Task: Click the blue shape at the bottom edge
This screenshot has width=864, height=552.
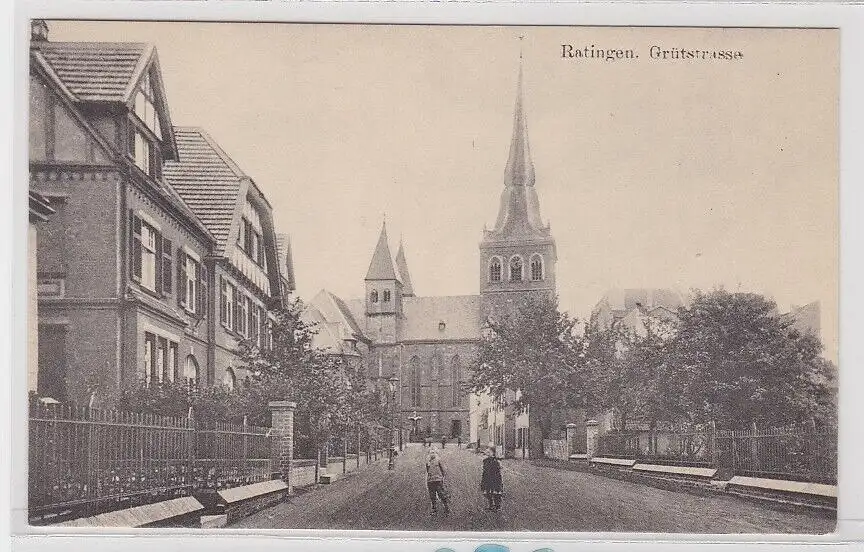Action: pos(490,548)
